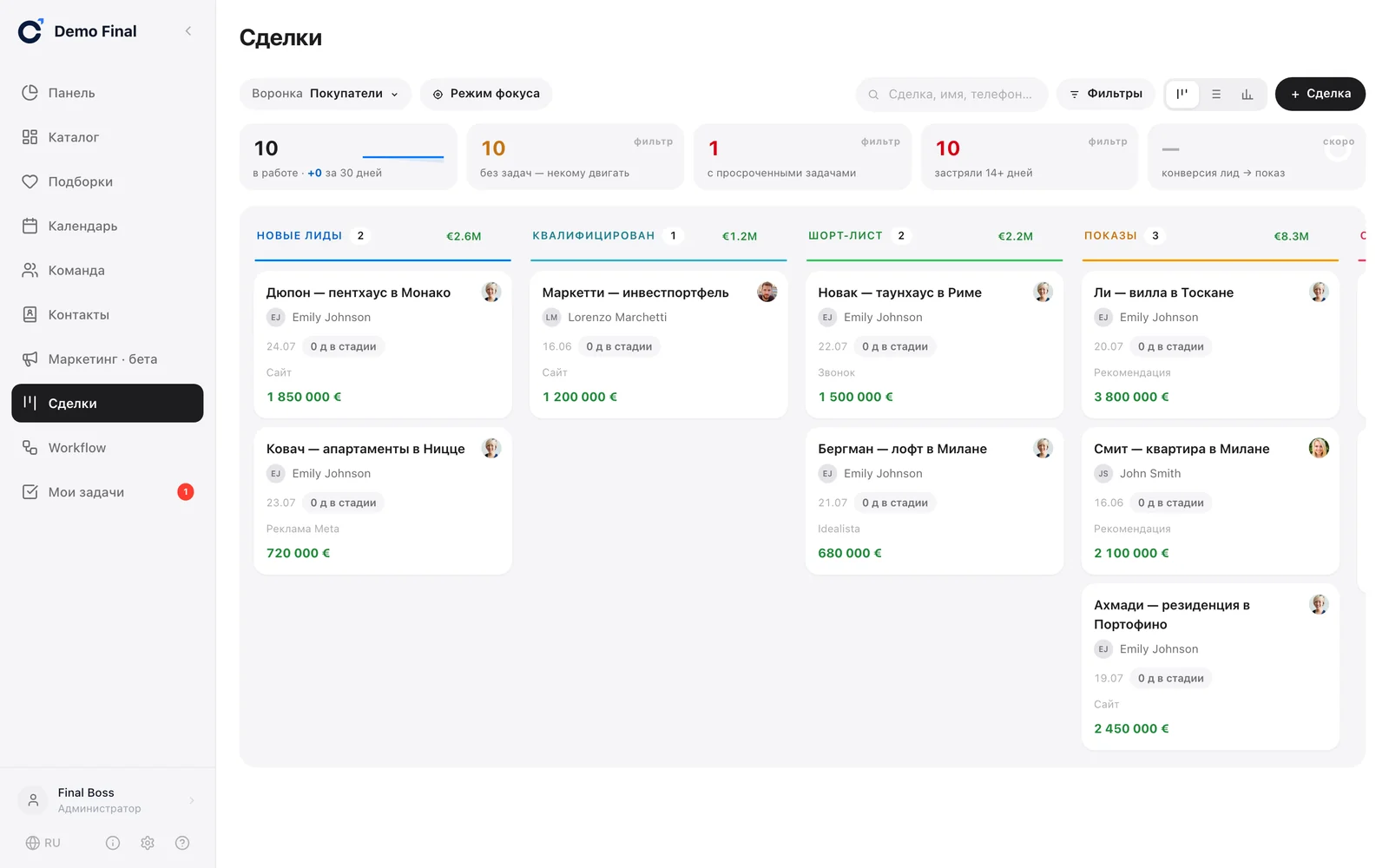Click the Контакты address book icon
Screen dimensions: 1389x868
[x=30, y=314]
